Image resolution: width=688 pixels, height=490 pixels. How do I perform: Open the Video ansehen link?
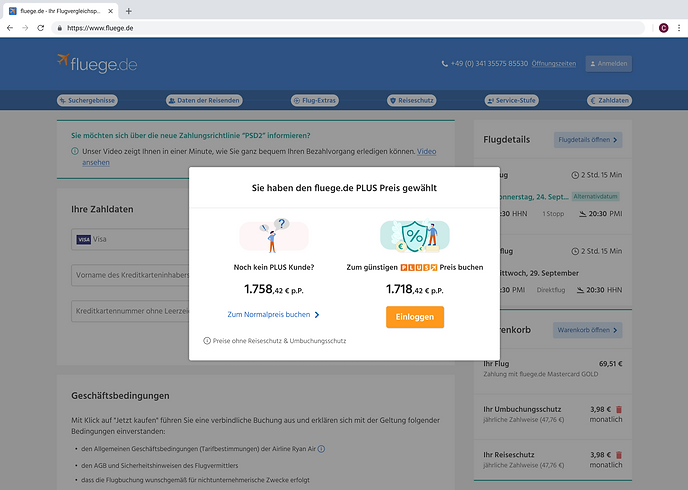pos(426,151)
